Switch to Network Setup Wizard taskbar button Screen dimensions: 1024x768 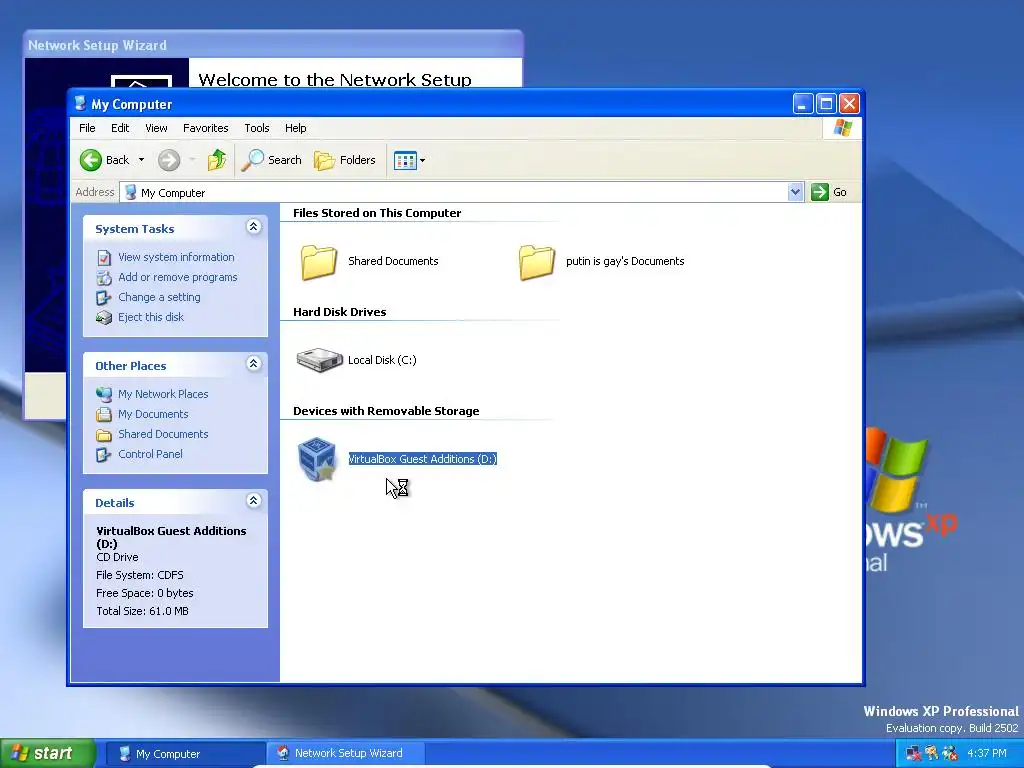tap(347, 753)
